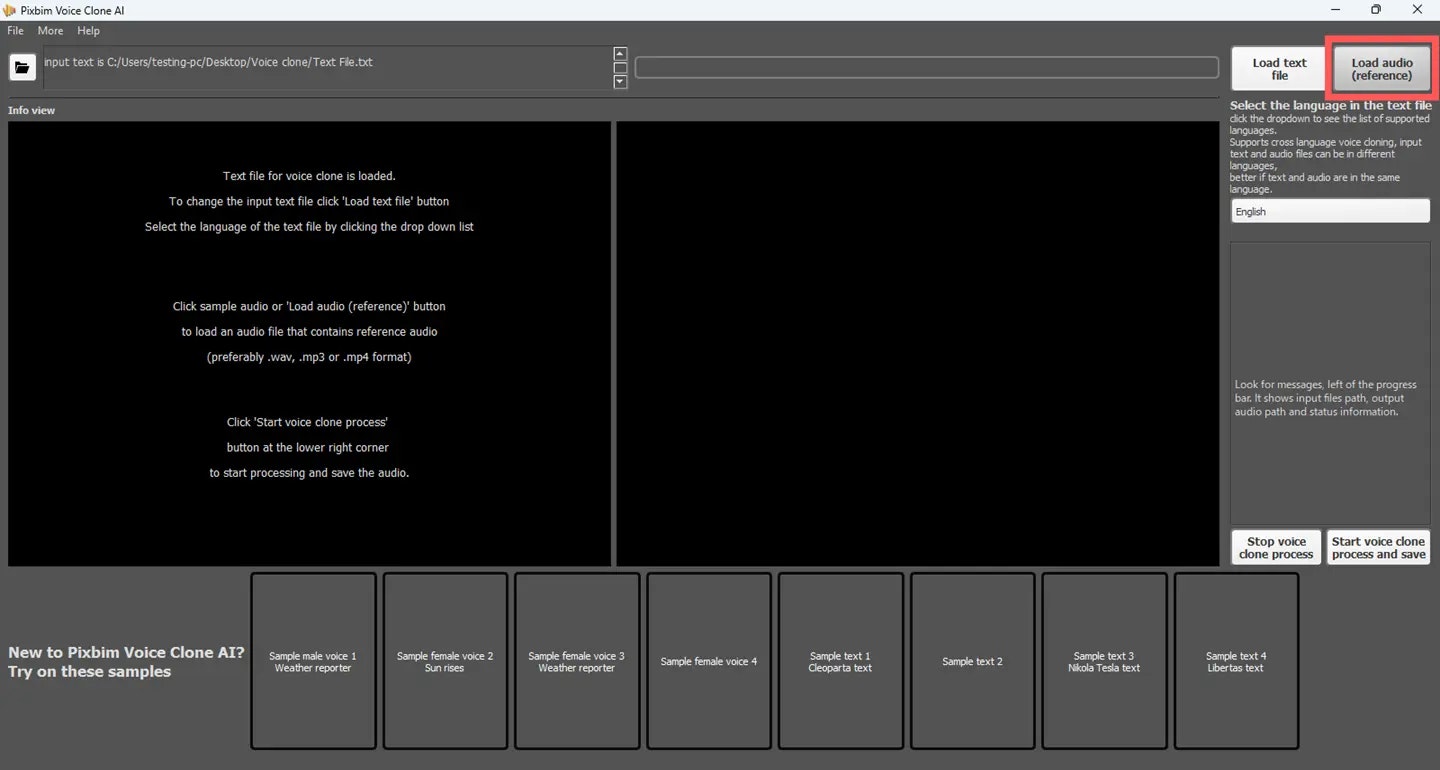Screen dimensions: 1440x770
Task: Choose Sample female voice 2 Sun rises
Action: pyautogui.click(x=445, y=661)
